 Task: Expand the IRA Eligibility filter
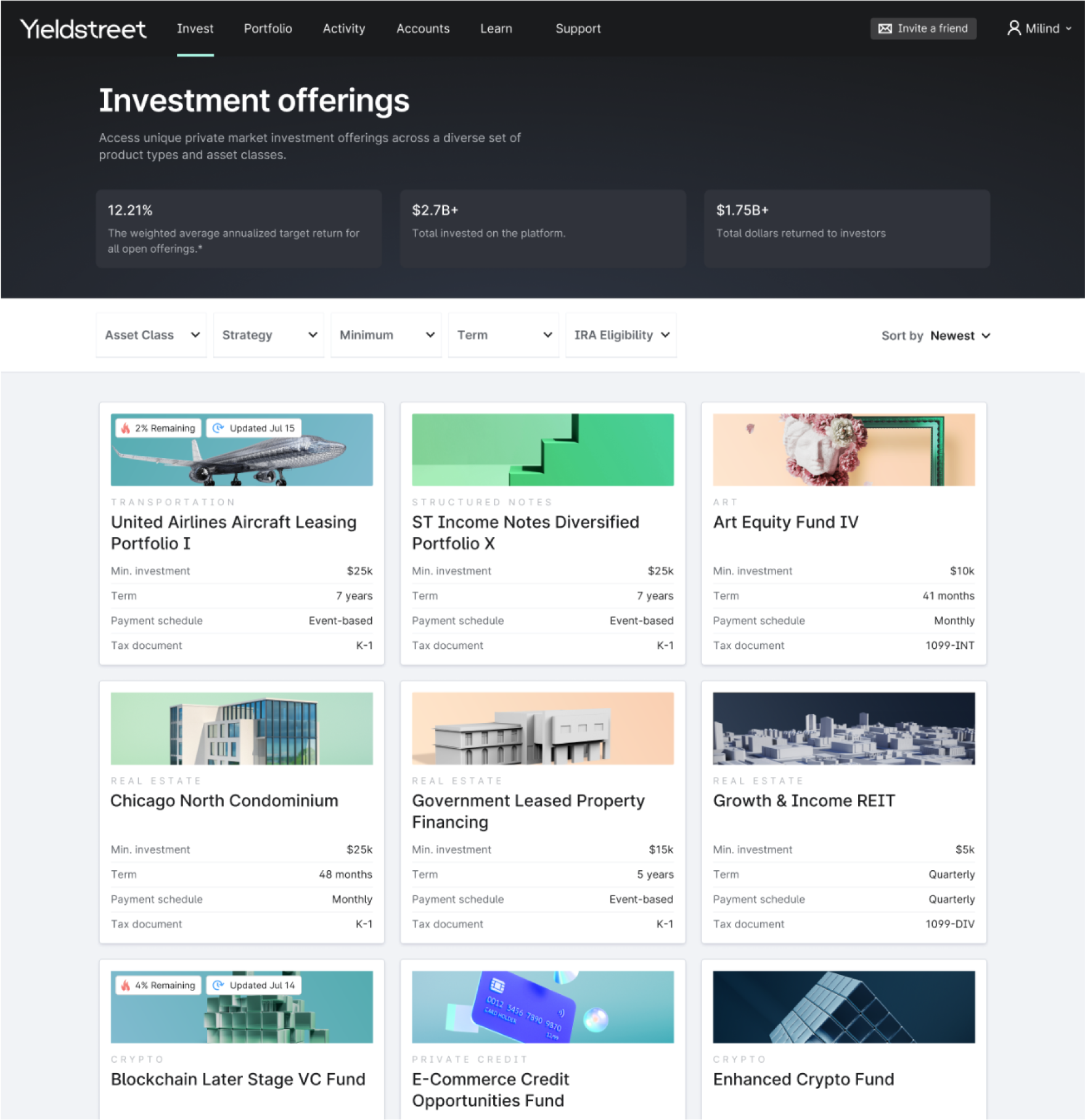[621, 335]
